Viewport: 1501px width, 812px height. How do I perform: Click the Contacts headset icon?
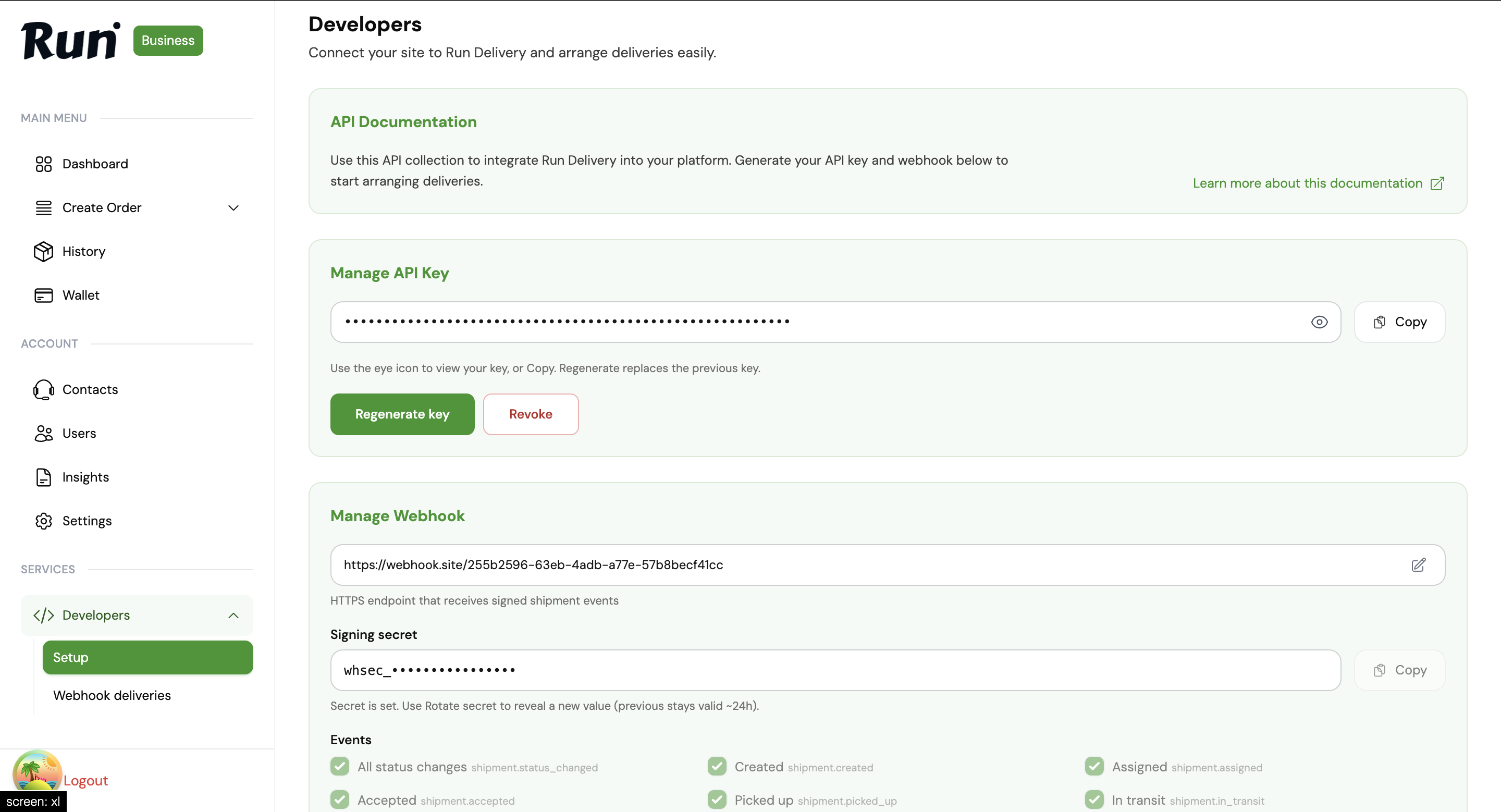point(44,390)
